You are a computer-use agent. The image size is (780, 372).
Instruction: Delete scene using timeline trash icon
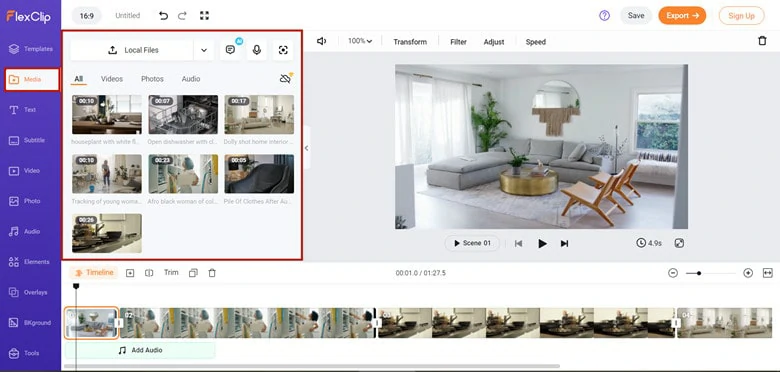pyautogui.click(x=212, y=273)
